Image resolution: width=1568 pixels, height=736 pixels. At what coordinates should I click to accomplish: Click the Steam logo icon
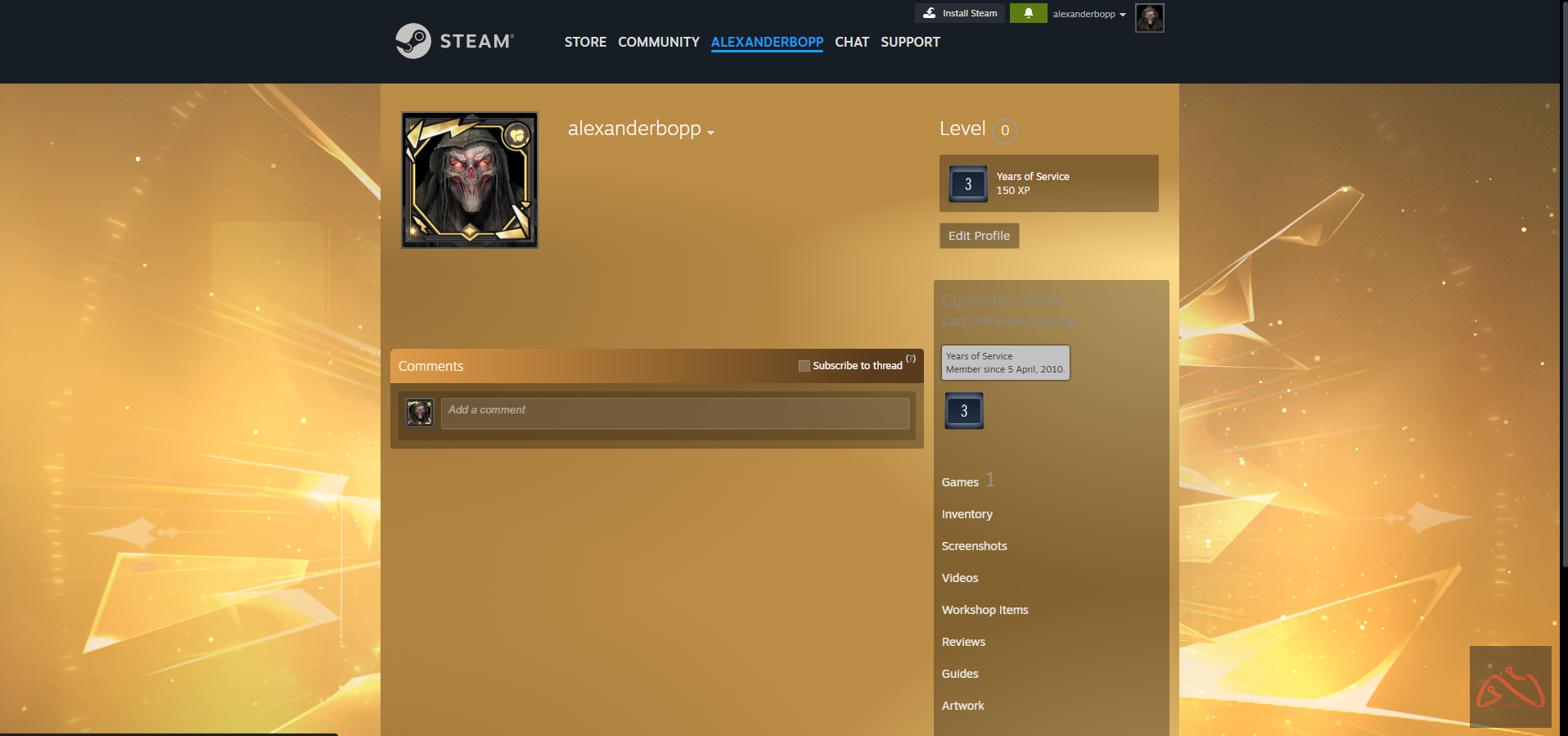413,41
